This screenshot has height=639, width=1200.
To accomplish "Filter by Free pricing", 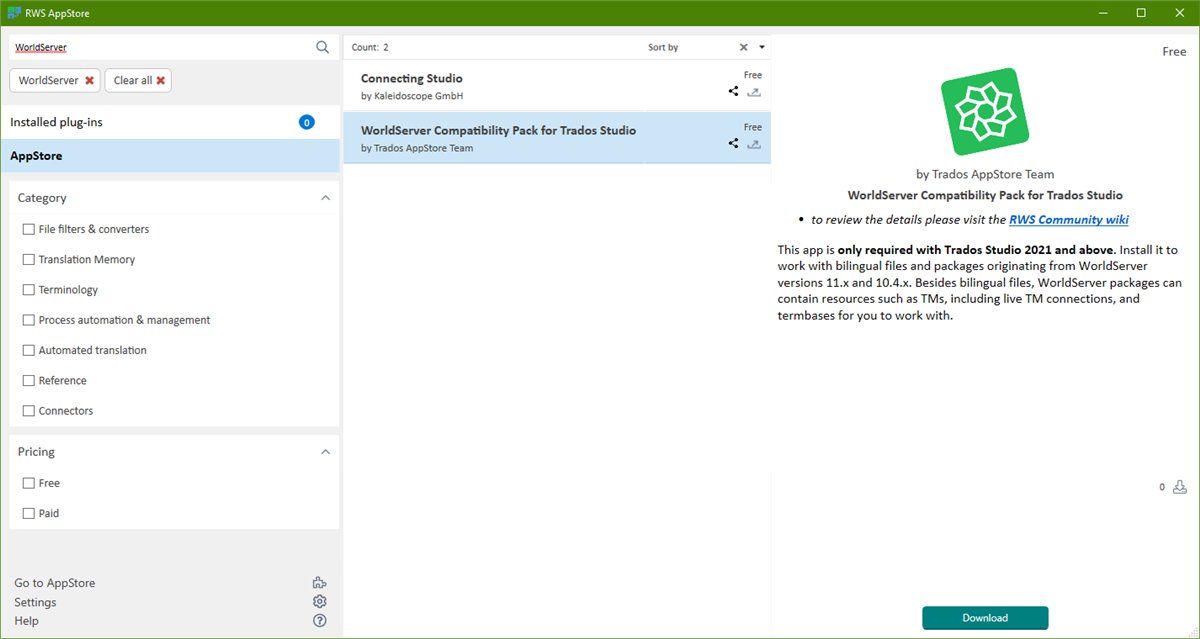I will click(28, 483).
